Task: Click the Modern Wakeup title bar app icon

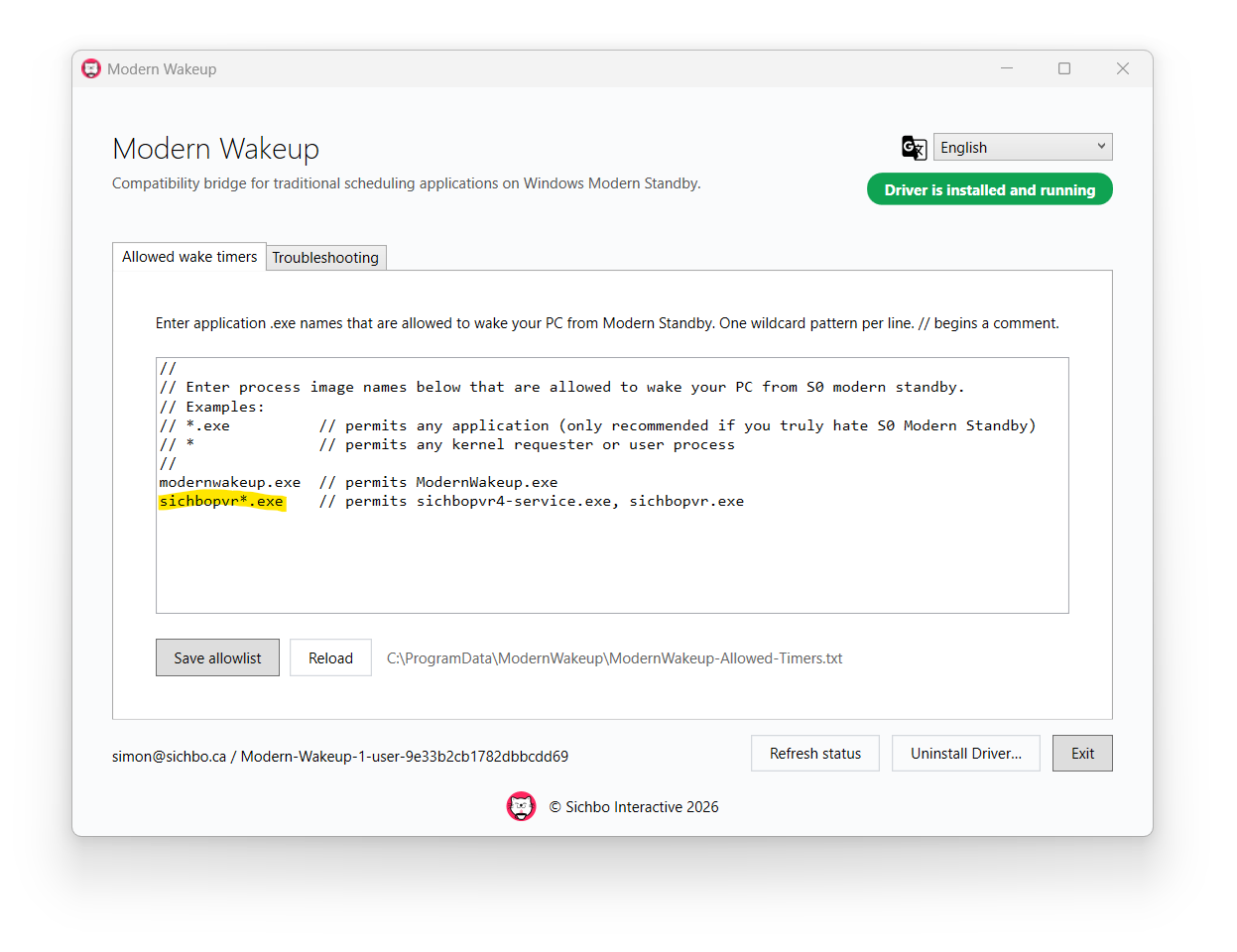Action: coord(91,68)
